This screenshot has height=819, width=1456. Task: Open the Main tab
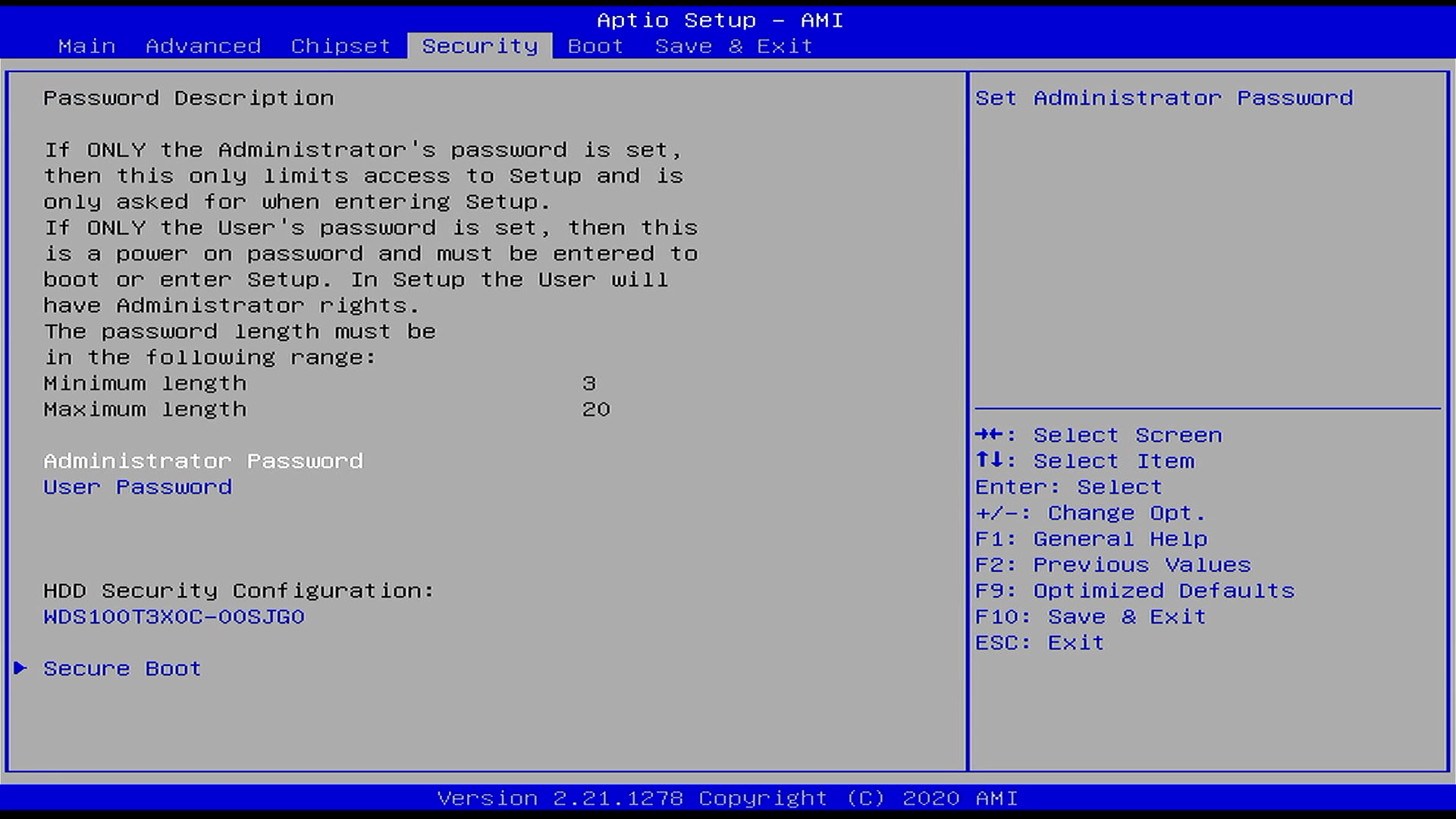click(86, 46)
